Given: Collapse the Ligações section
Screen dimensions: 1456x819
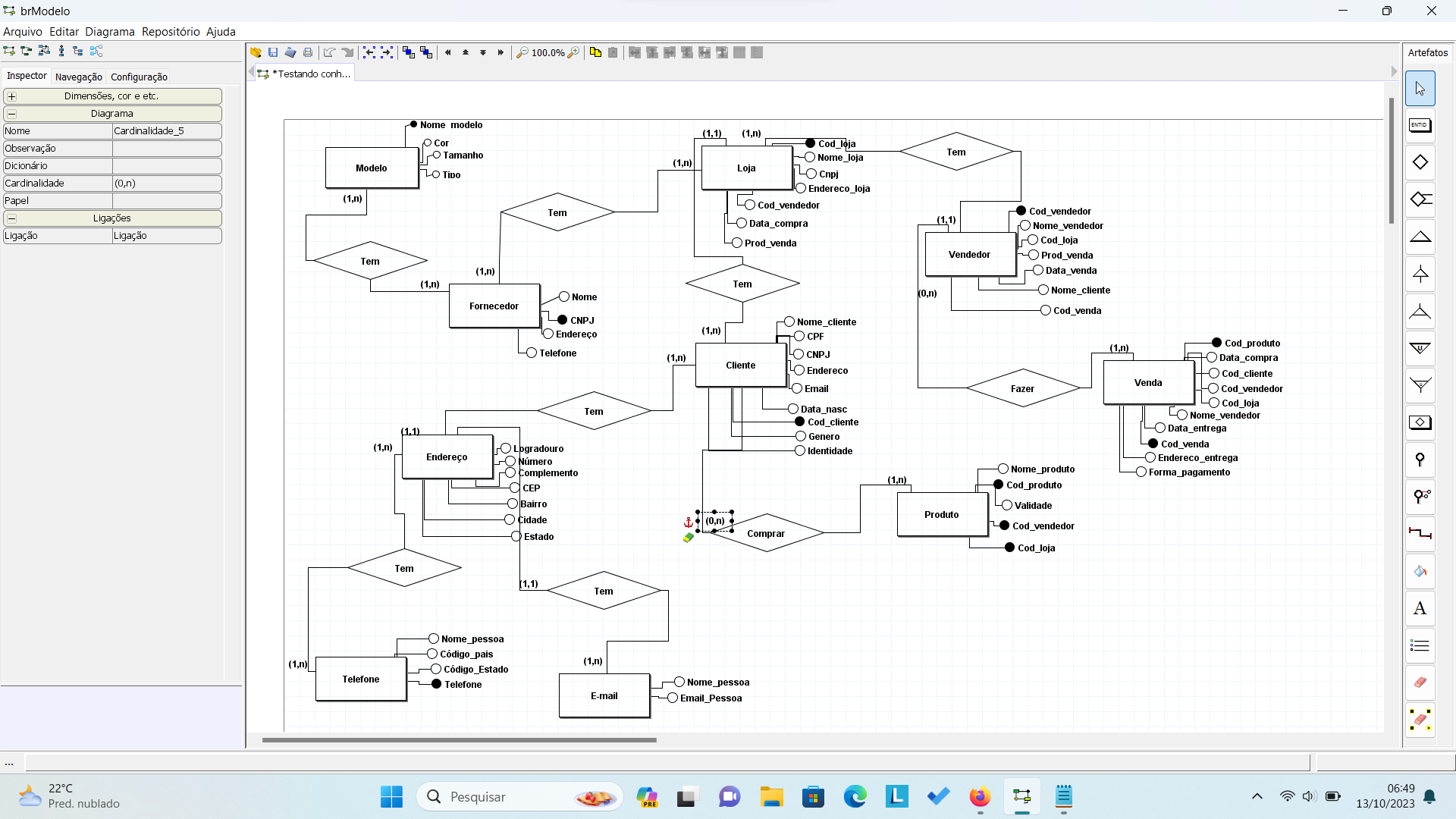Looking at the screenshot, I should tap(11, 218).
